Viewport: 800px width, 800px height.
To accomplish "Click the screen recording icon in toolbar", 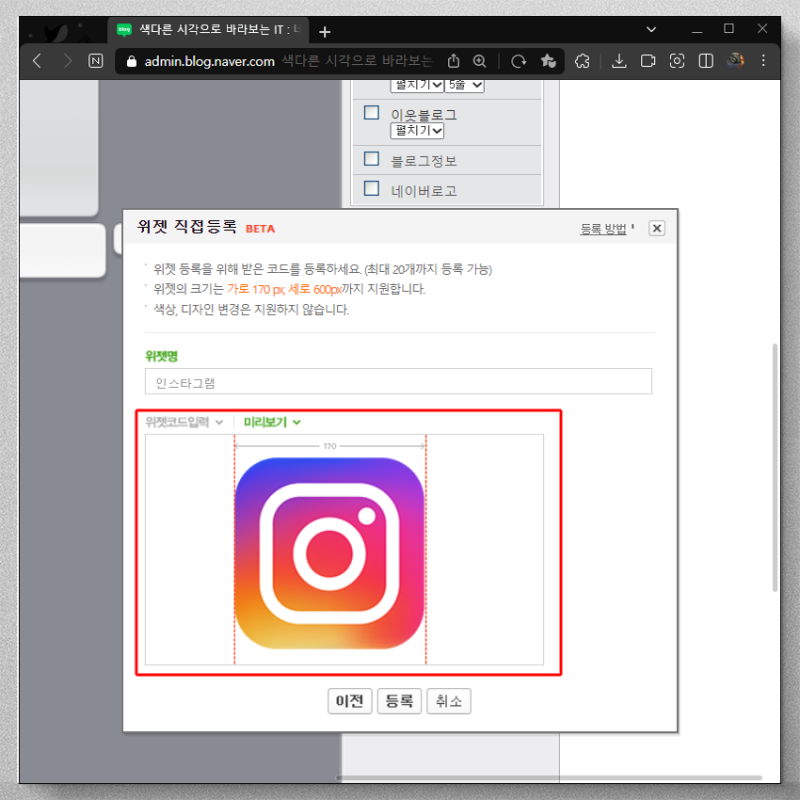I will [648, 61].
